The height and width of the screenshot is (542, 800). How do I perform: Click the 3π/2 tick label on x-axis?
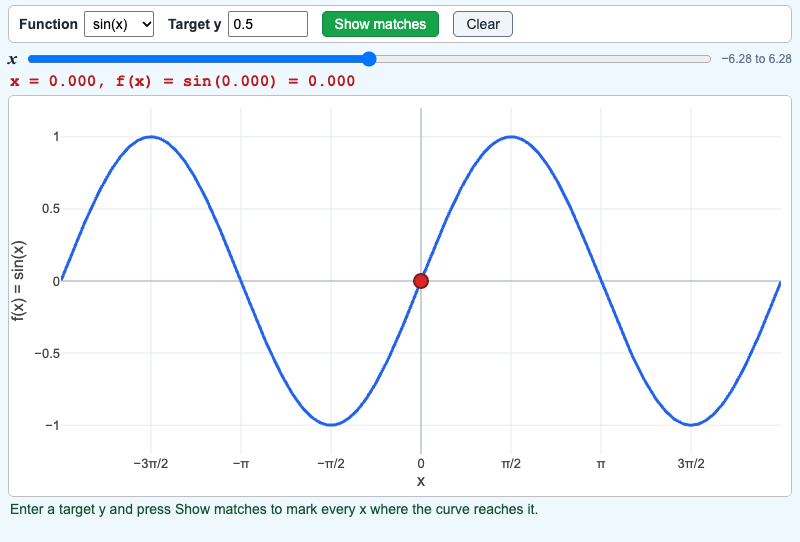(691, 463)
